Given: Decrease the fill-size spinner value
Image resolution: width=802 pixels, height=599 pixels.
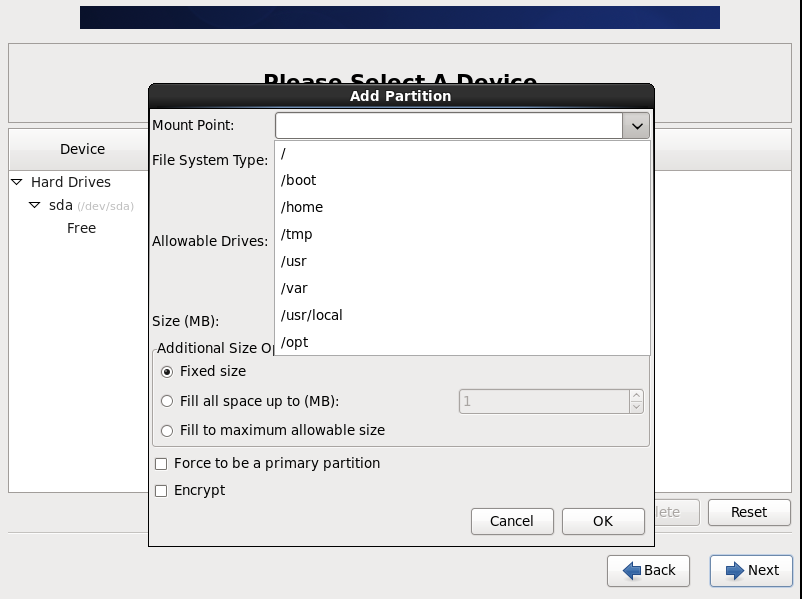Looking at the screenshot, I should pyautogui.click(x=636, y=407).
